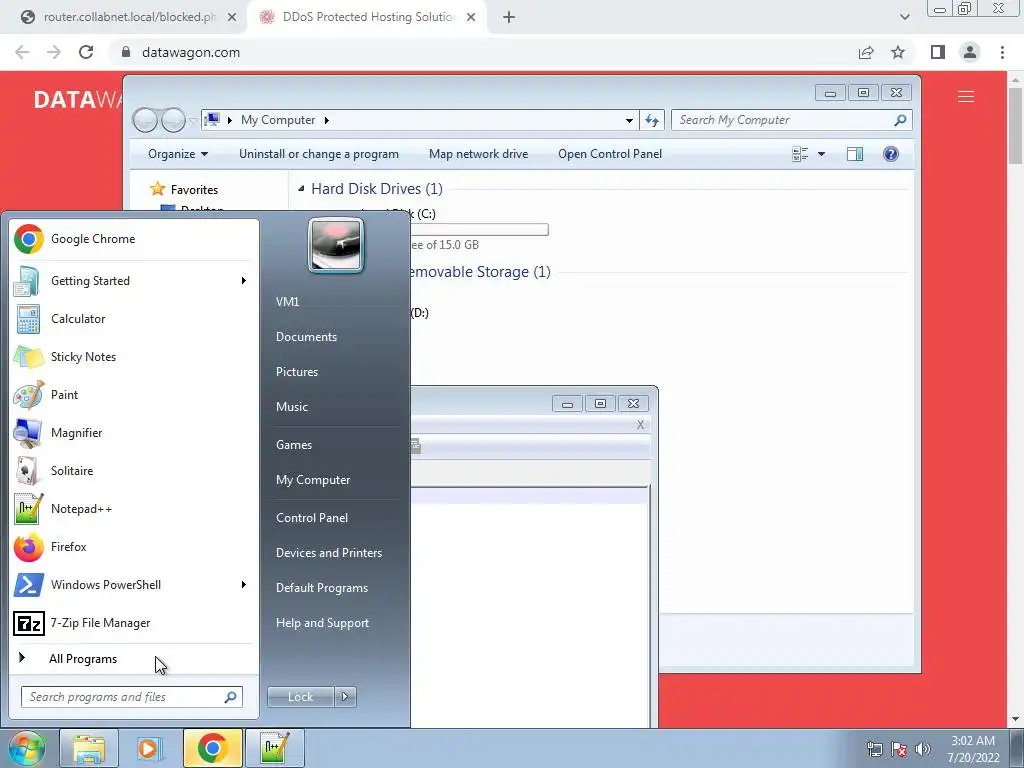Open Windows PowerShell entry
The width and height of the screenshot is (1024, 768).
134,584
